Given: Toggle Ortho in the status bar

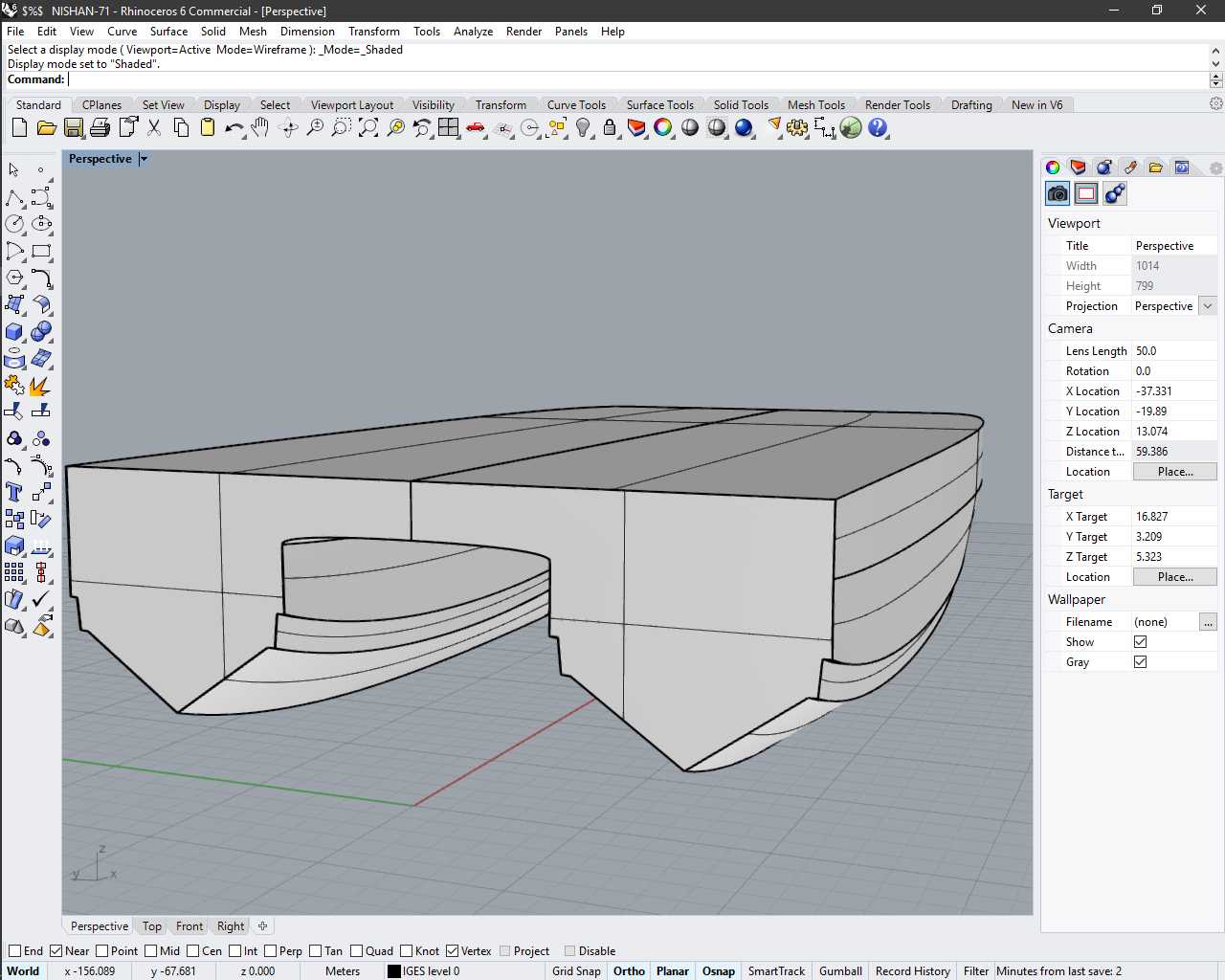Looking at the screenshot, I should pos(629,970).
